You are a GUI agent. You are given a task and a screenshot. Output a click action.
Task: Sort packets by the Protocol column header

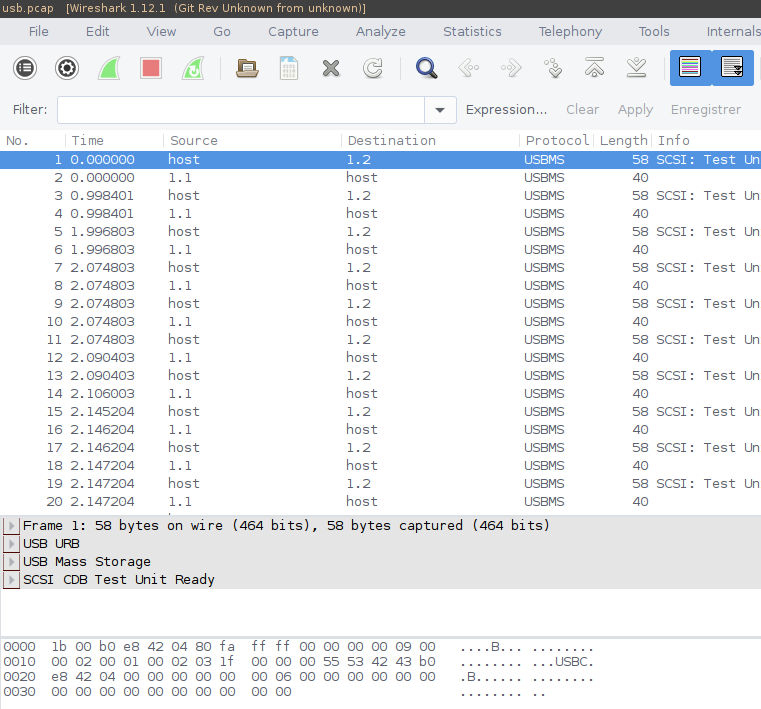click(x=557, y=141)
